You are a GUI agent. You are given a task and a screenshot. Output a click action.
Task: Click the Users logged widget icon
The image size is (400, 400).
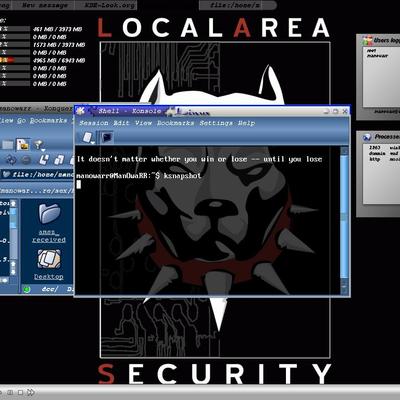pyautogui.click(x=367, y=40)
